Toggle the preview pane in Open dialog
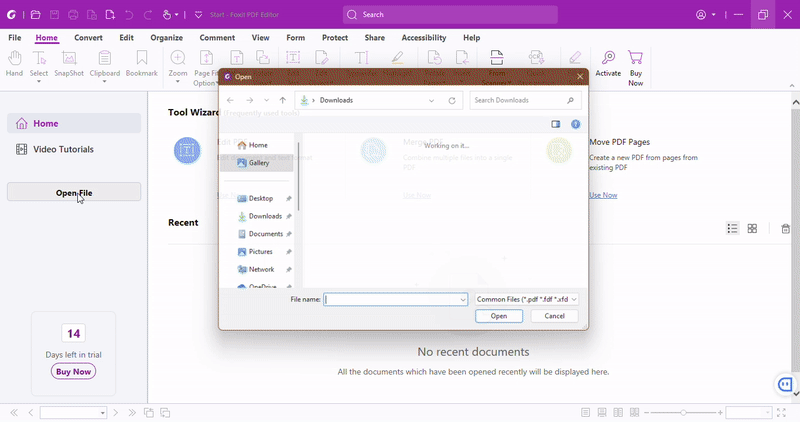800x422 pixels. (x=556, y=124)
